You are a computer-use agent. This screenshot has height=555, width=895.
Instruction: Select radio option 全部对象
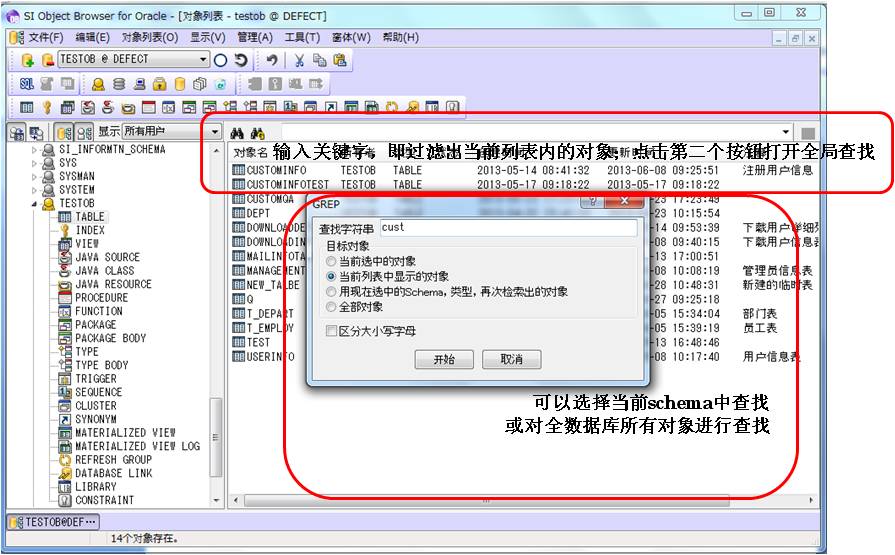pos(331,307)
